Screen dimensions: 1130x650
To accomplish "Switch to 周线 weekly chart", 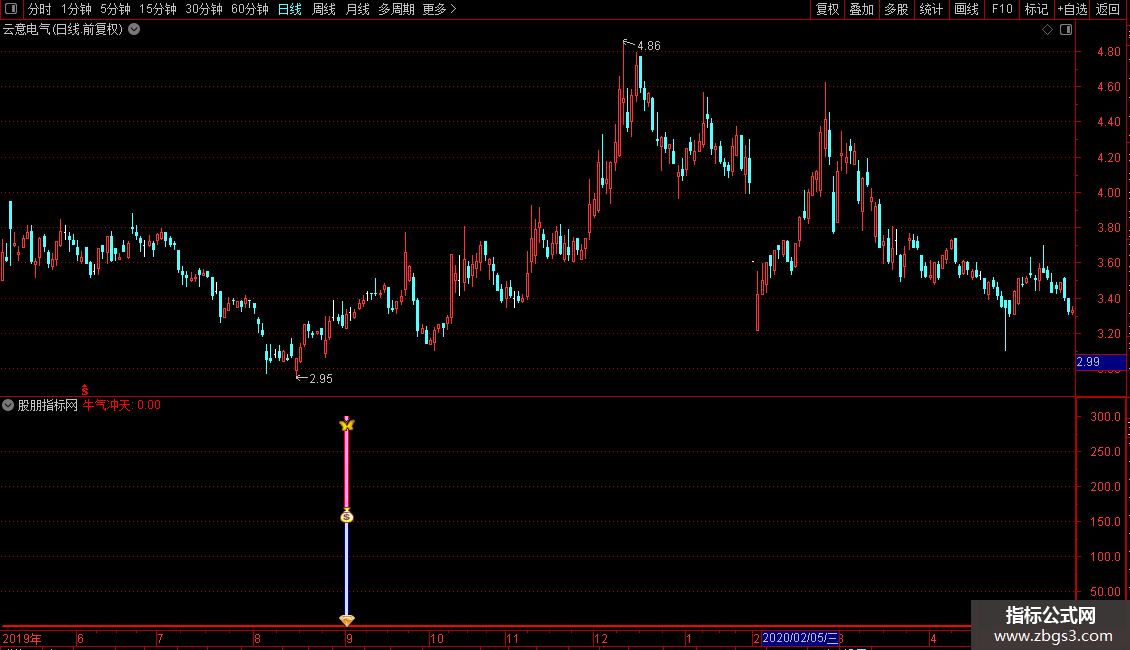I will click(324, 9).
